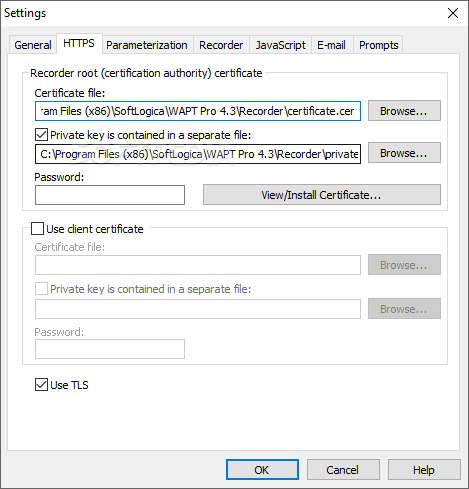Open the Parameterization tab
The width and height of the screenshot is (469, 489).
point(147,45)
